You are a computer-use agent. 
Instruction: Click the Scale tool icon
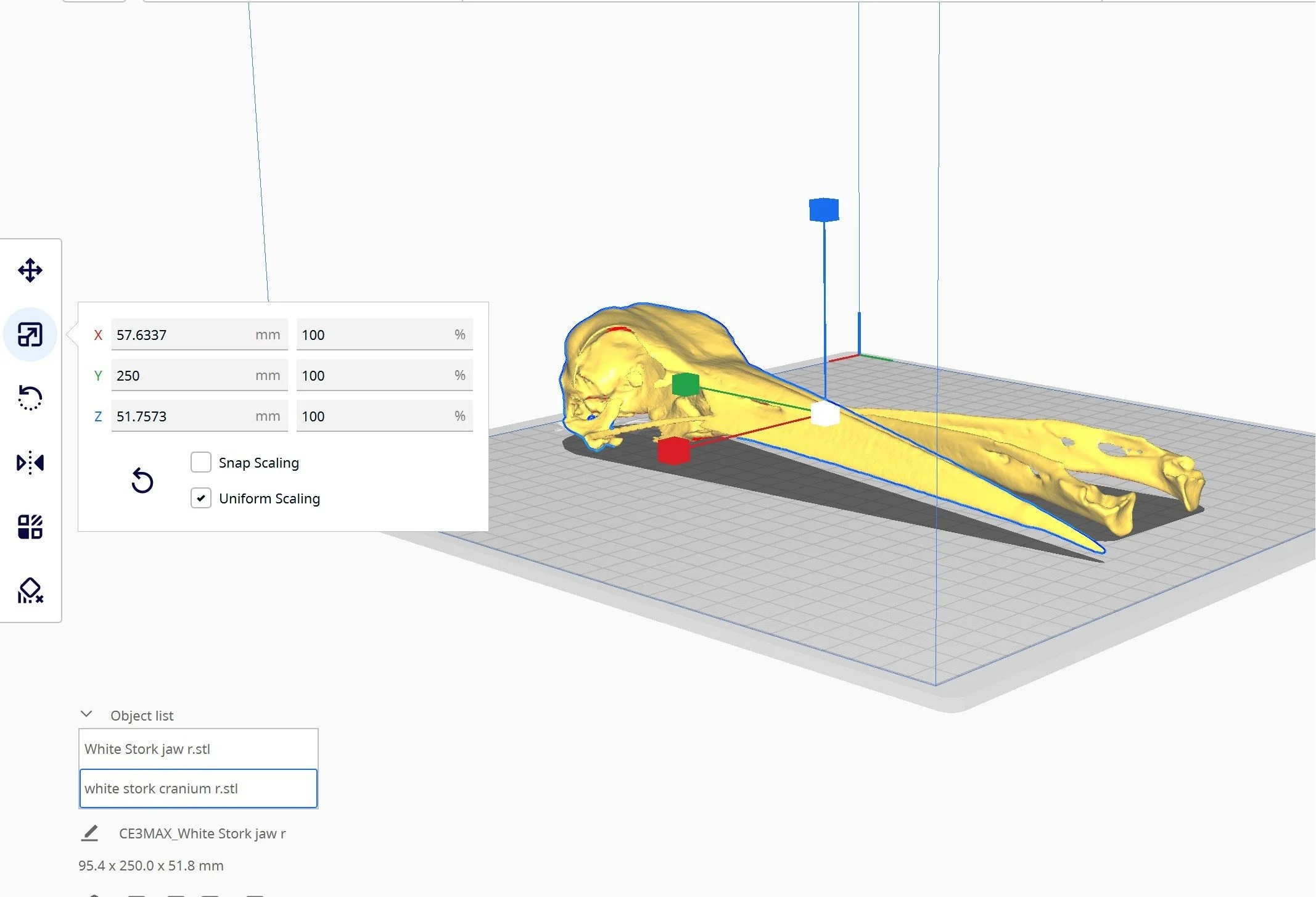(x=30, y=334)
